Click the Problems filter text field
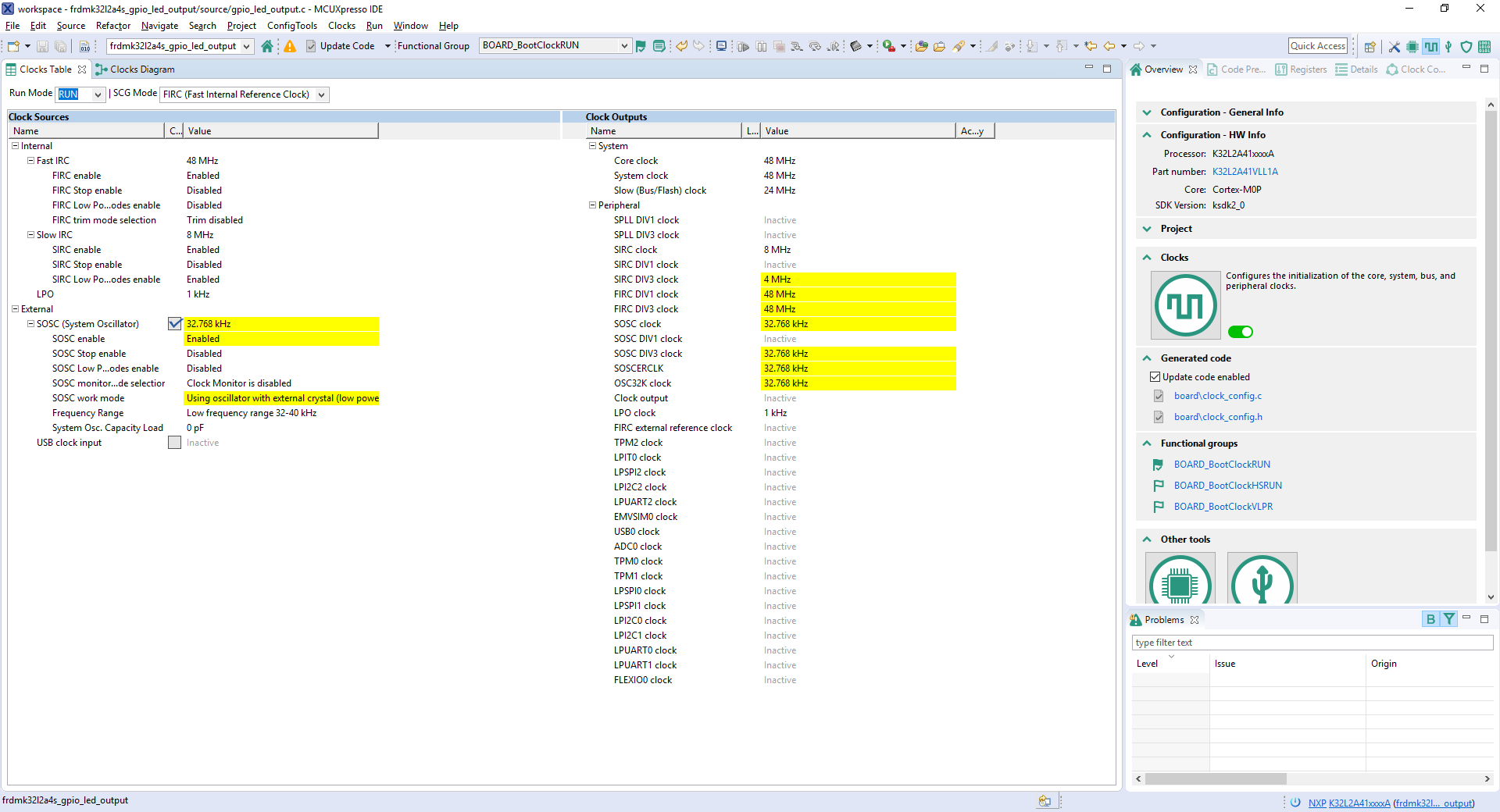Image resolution: width=1500 pixels, height=812 pixels. tap(1312, 643)
